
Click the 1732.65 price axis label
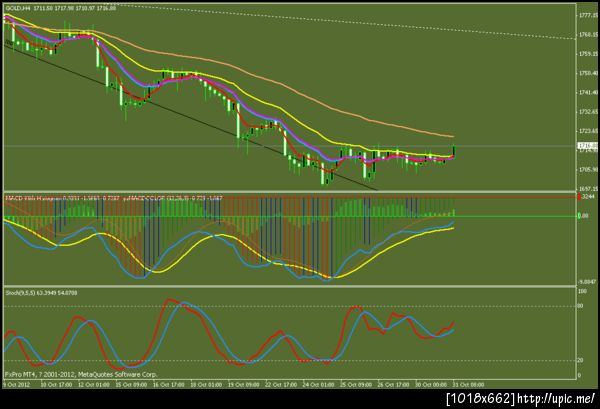tap(588, 112)
